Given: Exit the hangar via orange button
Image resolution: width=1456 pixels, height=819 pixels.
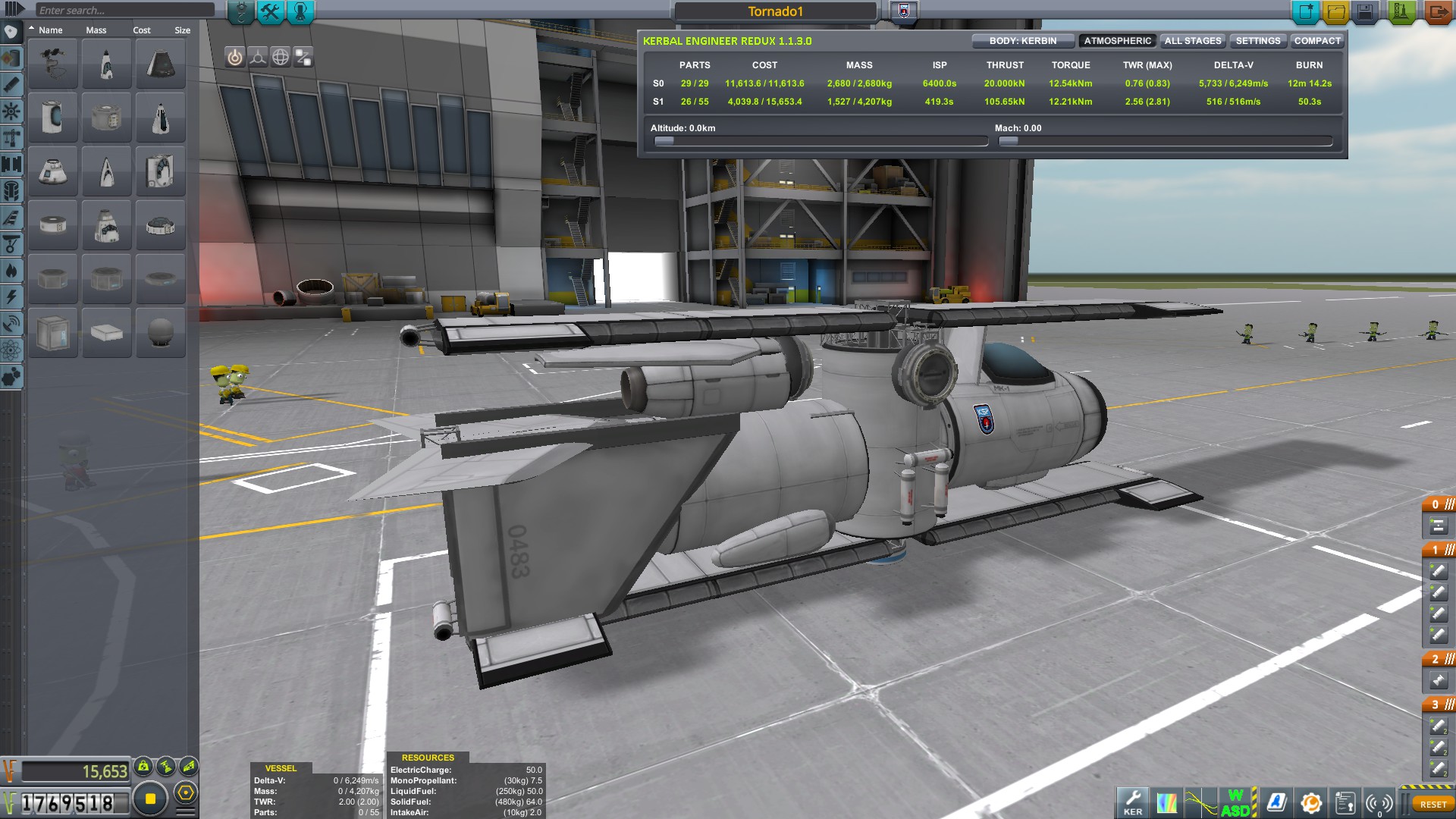Looking at the screenshot, I should [x=1438, y=11].
